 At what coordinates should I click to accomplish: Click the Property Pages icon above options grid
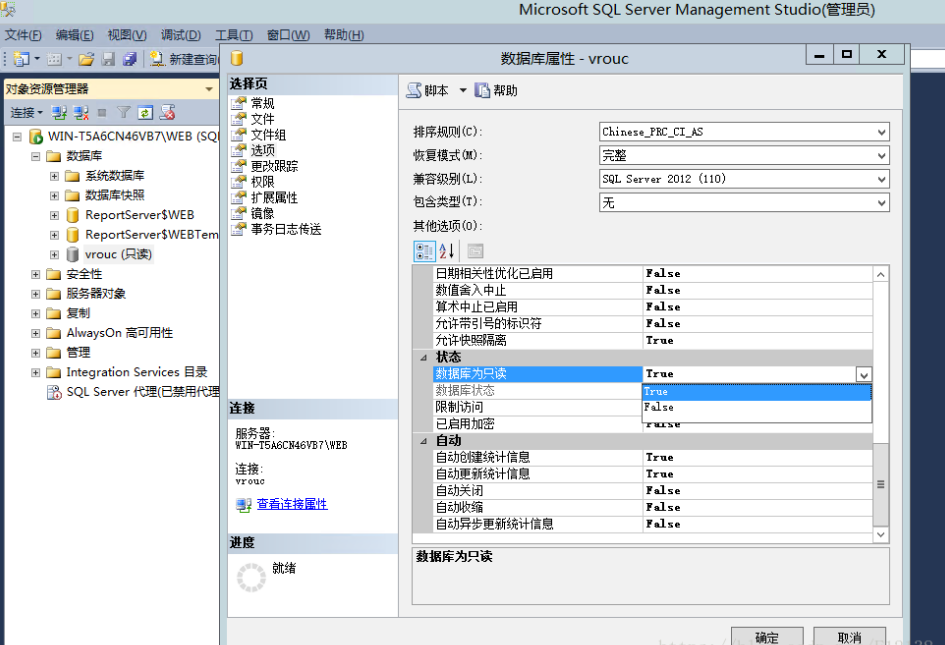(476, 251)
